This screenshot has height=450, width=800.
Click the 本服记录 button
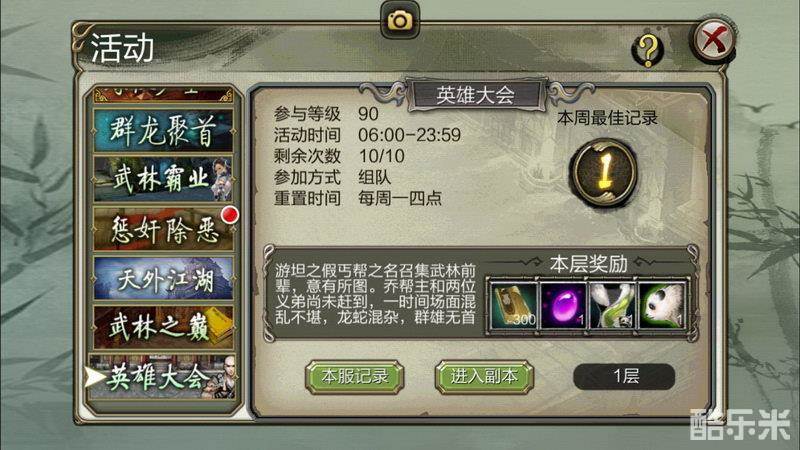pos(355,377)
